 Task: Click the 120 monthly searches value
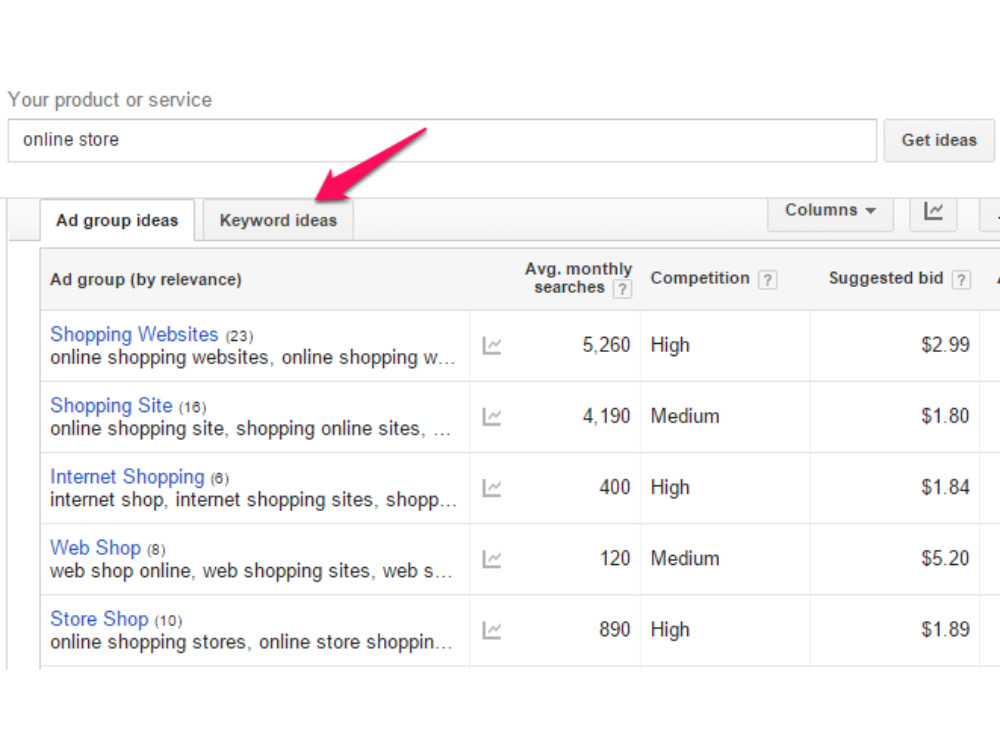pos(615,559)
